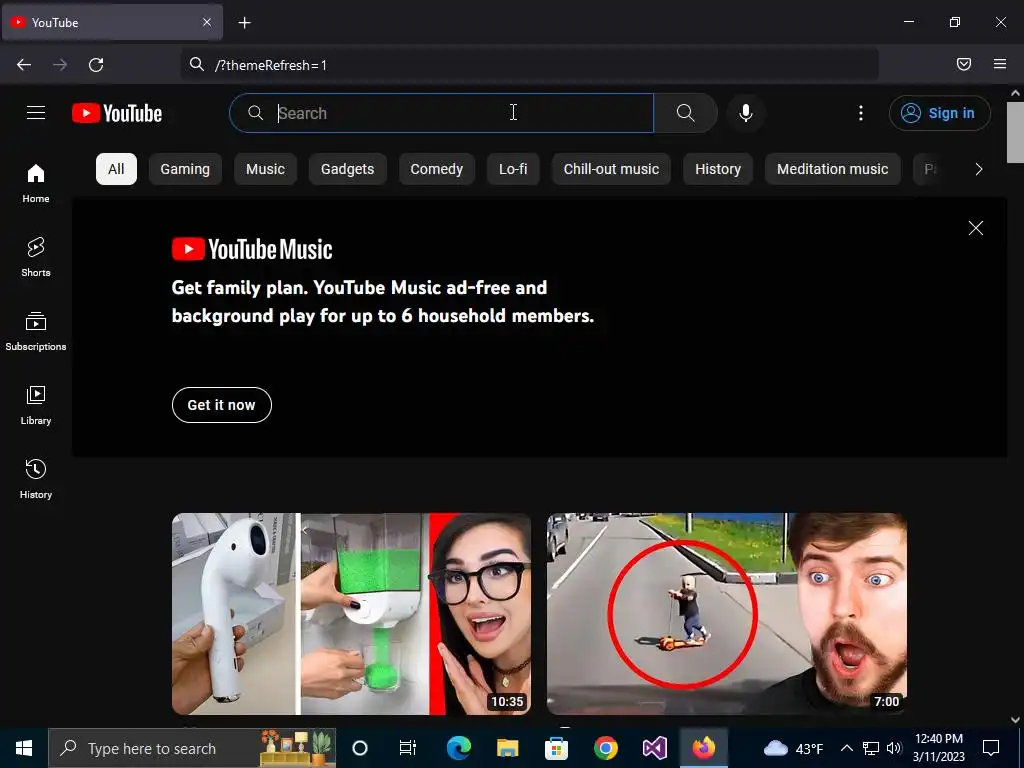Open Shorts in sidebar
Screen dimensions: 1024x768
pos(36,257)
